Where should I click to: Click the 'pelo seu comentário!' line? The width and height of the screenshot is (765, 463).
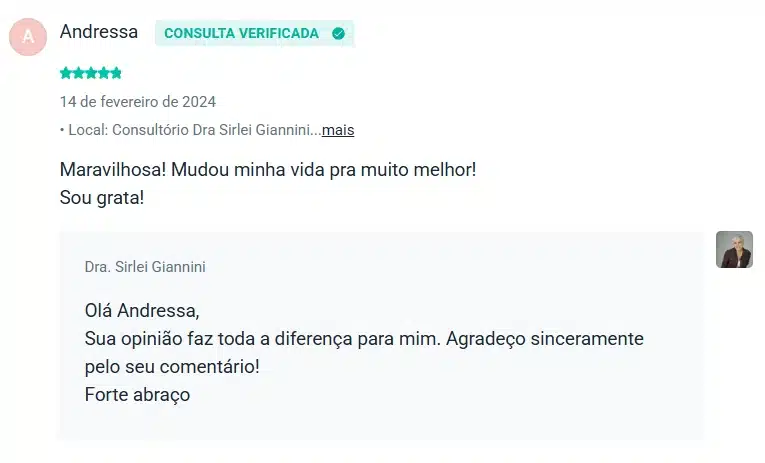pos(172,366)
